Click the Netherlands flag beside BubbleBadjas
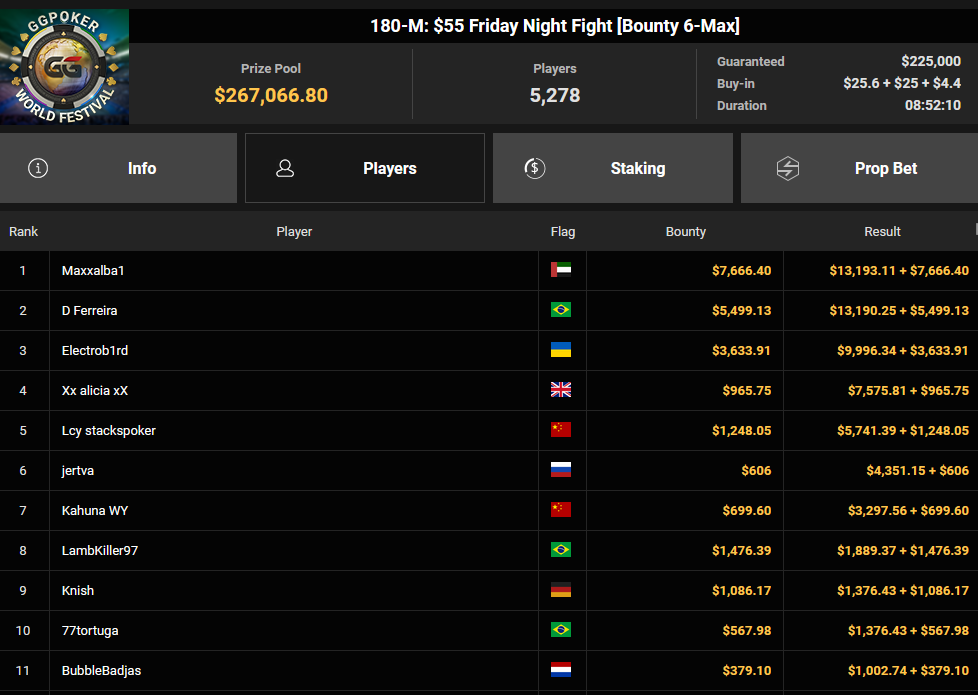Image resolution: width=978 pixels, height=695 pixels. (x=561, y=670)
